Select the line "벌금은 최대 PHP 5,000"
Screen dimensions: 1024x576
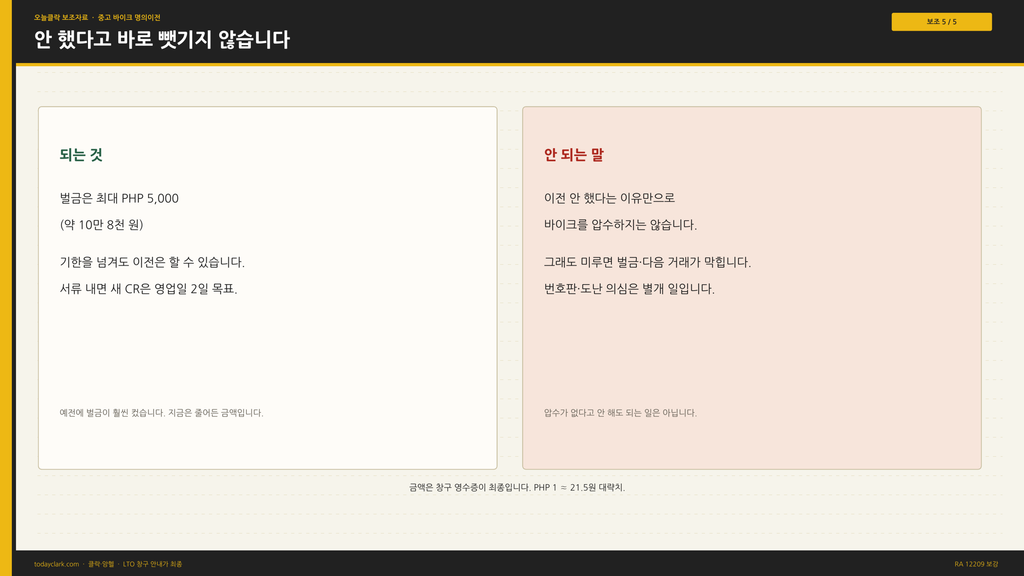(x=119, y=198)
